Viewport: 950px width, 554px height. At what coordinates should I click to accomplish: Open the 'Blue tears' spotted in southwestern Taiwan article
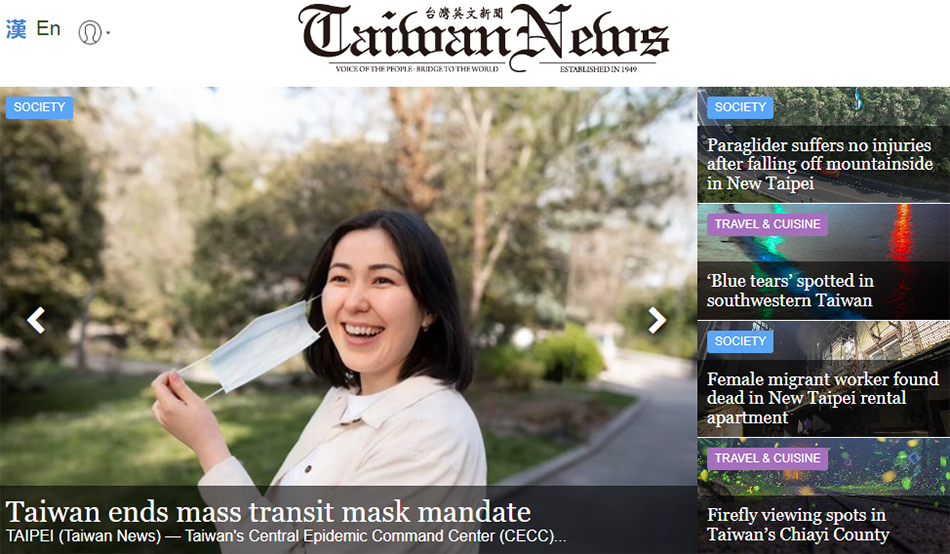pos(790,290)
